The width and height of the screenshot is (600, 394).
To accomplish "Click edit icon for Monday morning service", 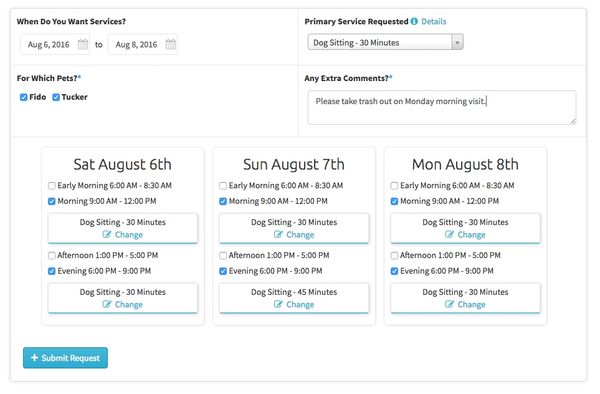I will tap(449, 234).
